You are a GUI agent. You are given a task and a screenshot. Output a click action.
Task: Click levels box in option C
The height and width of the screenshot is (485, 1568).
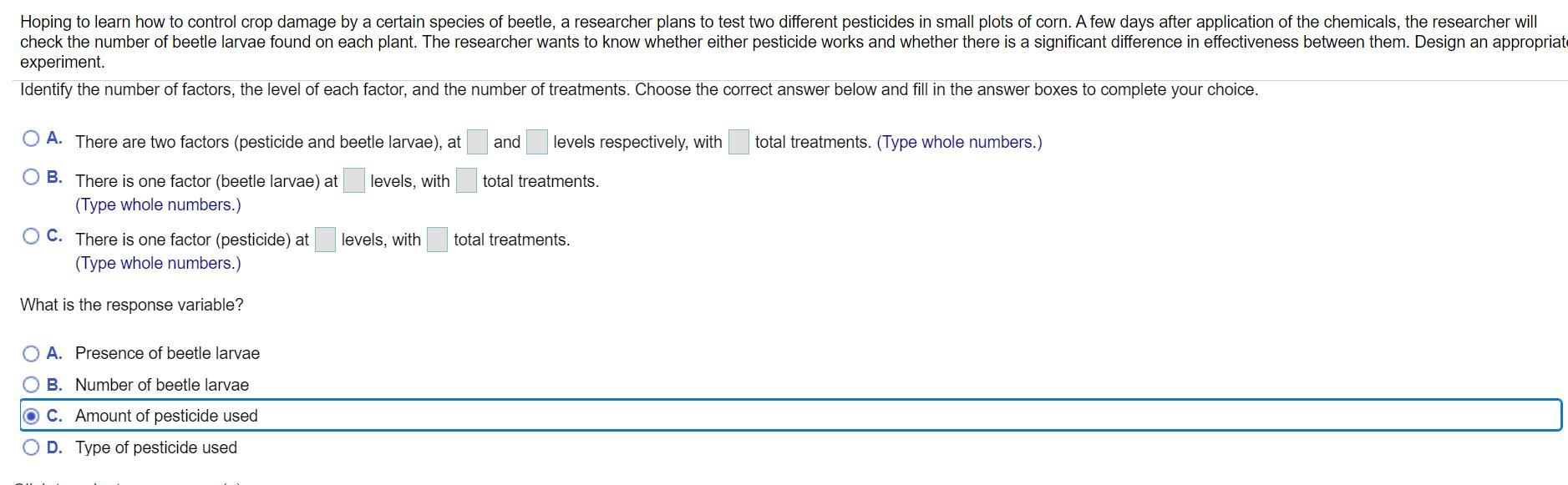[x=325, y=240]
